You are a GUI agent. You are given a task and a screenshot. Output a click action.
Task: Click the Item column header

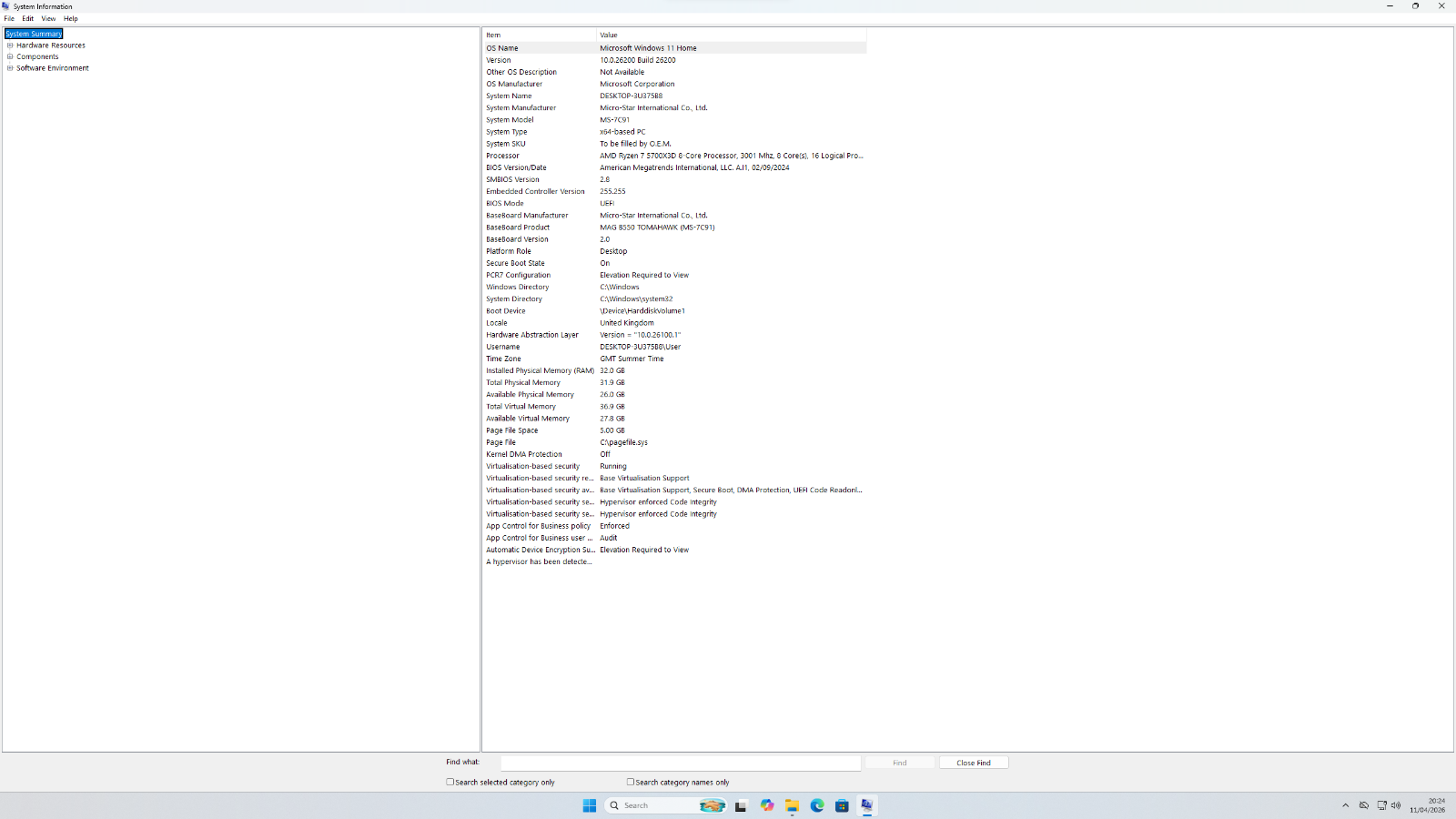(539, 35)
